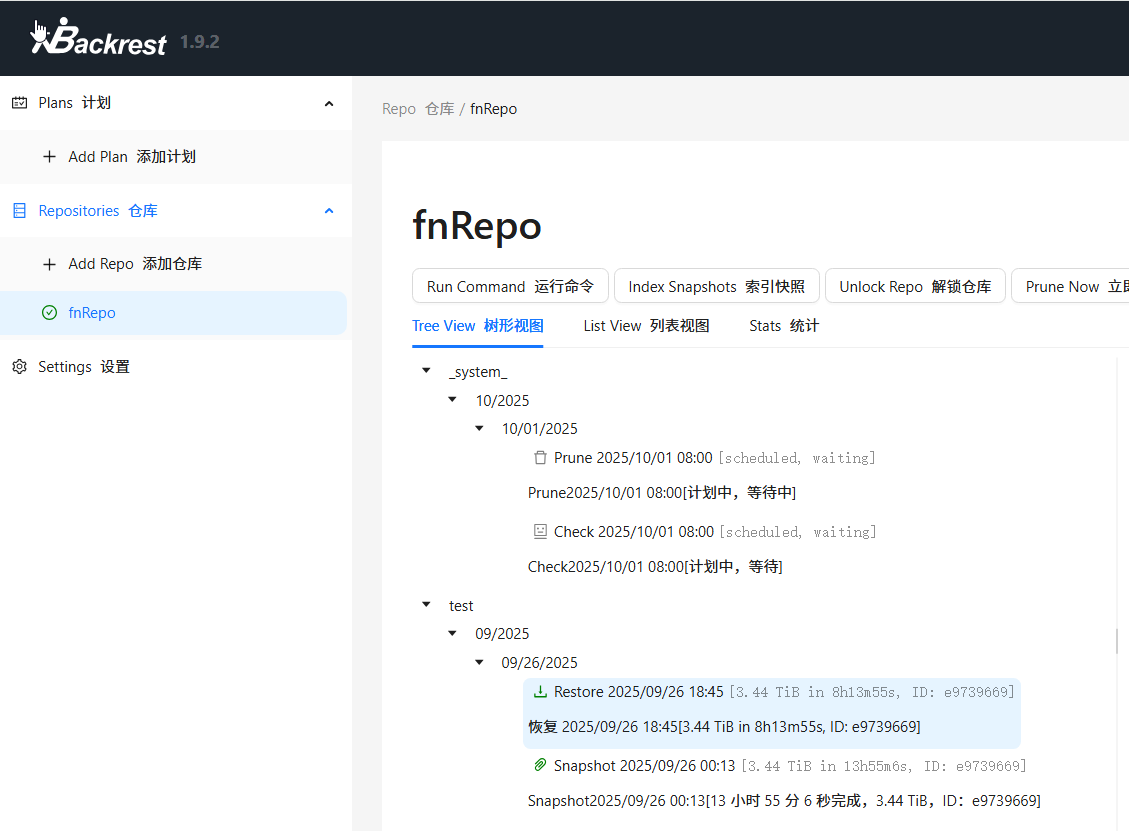Image resolution: width=1129 pixels, height=831 pixels.
Task: Collapse the _system_ tree node
Action: [x=426, y=372]
